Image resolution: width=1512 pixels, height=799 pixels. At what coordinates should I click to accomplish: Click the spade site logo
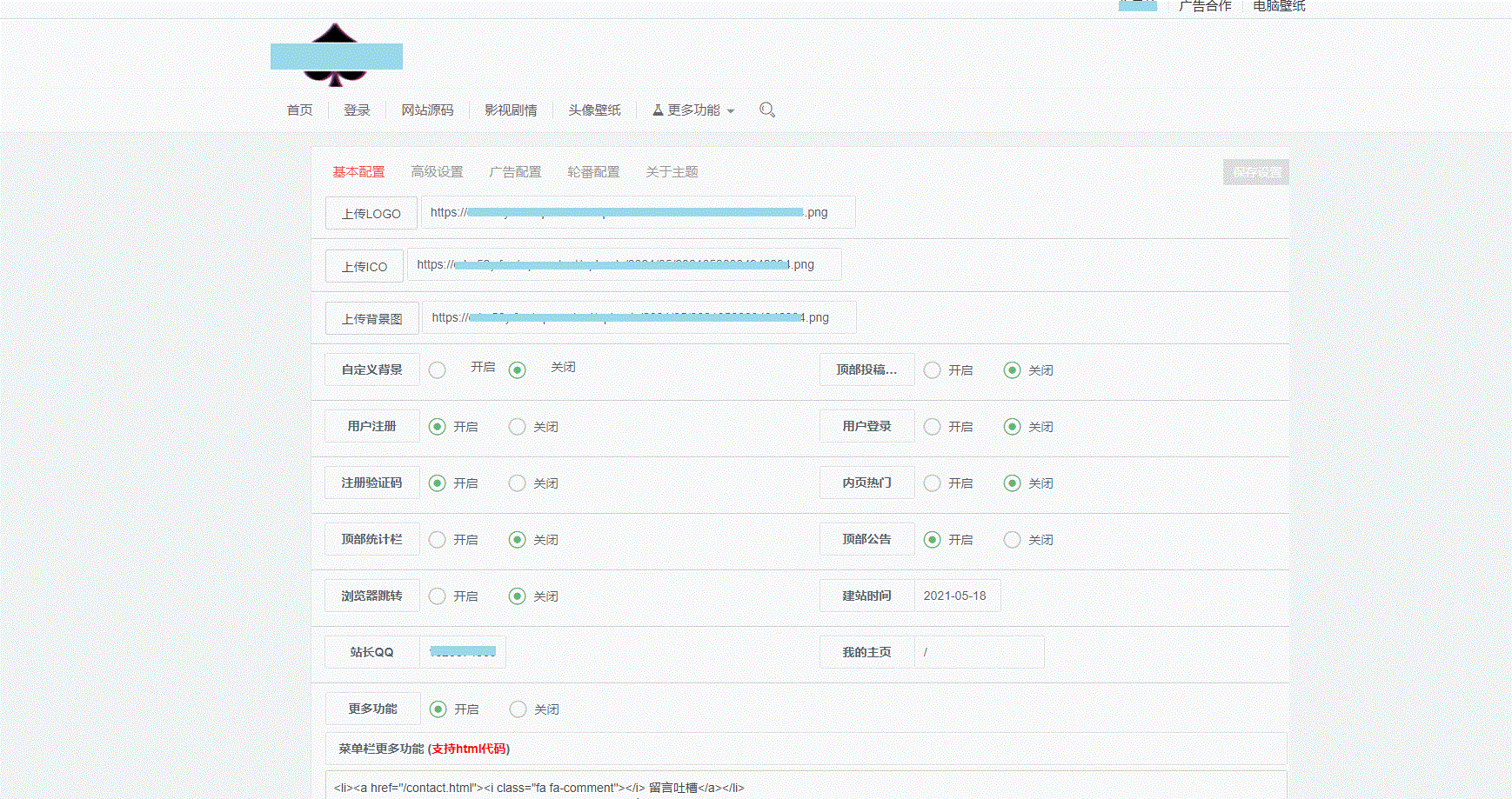click(x=336, y=56)
